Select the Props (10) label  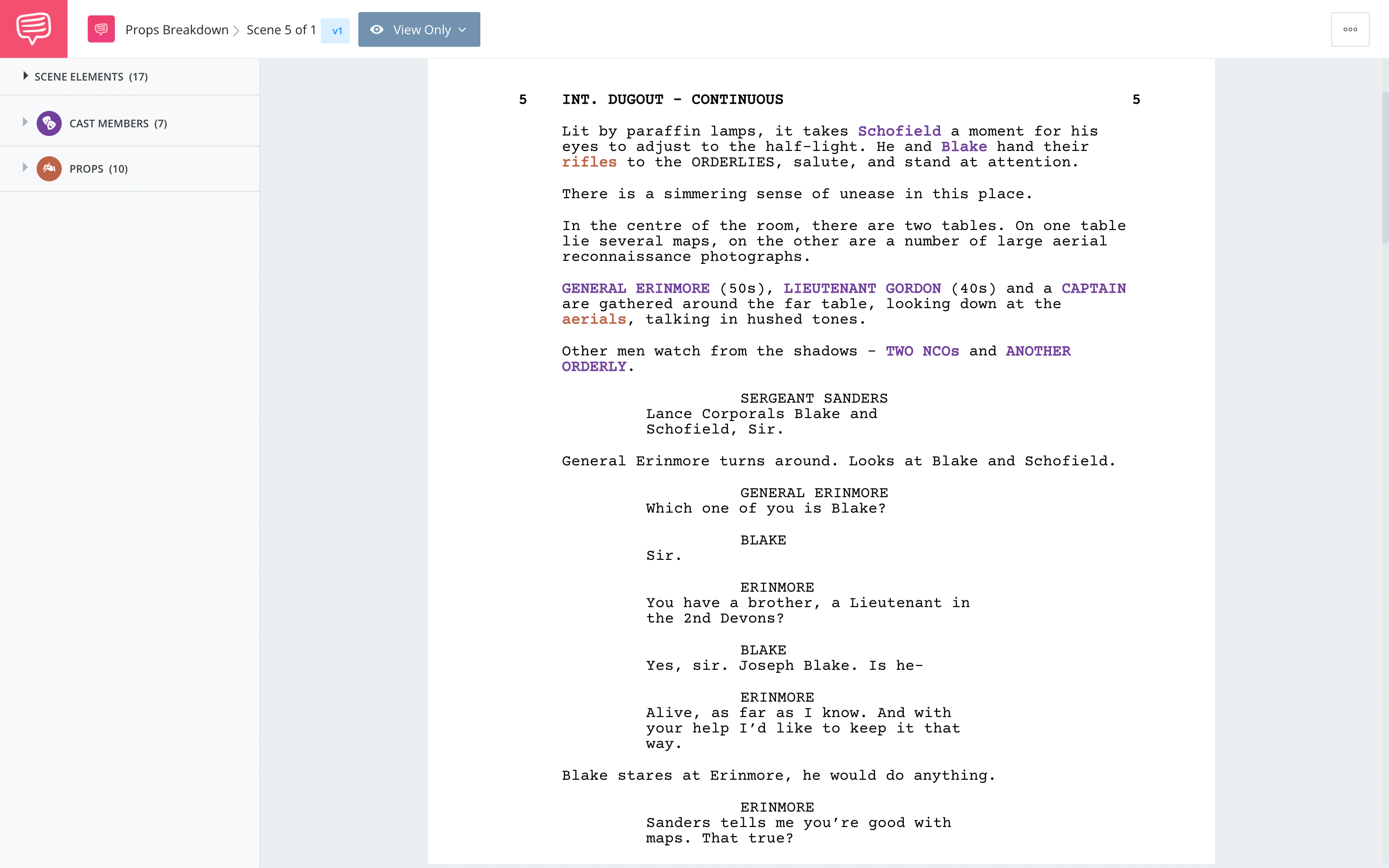coord(99,169)
